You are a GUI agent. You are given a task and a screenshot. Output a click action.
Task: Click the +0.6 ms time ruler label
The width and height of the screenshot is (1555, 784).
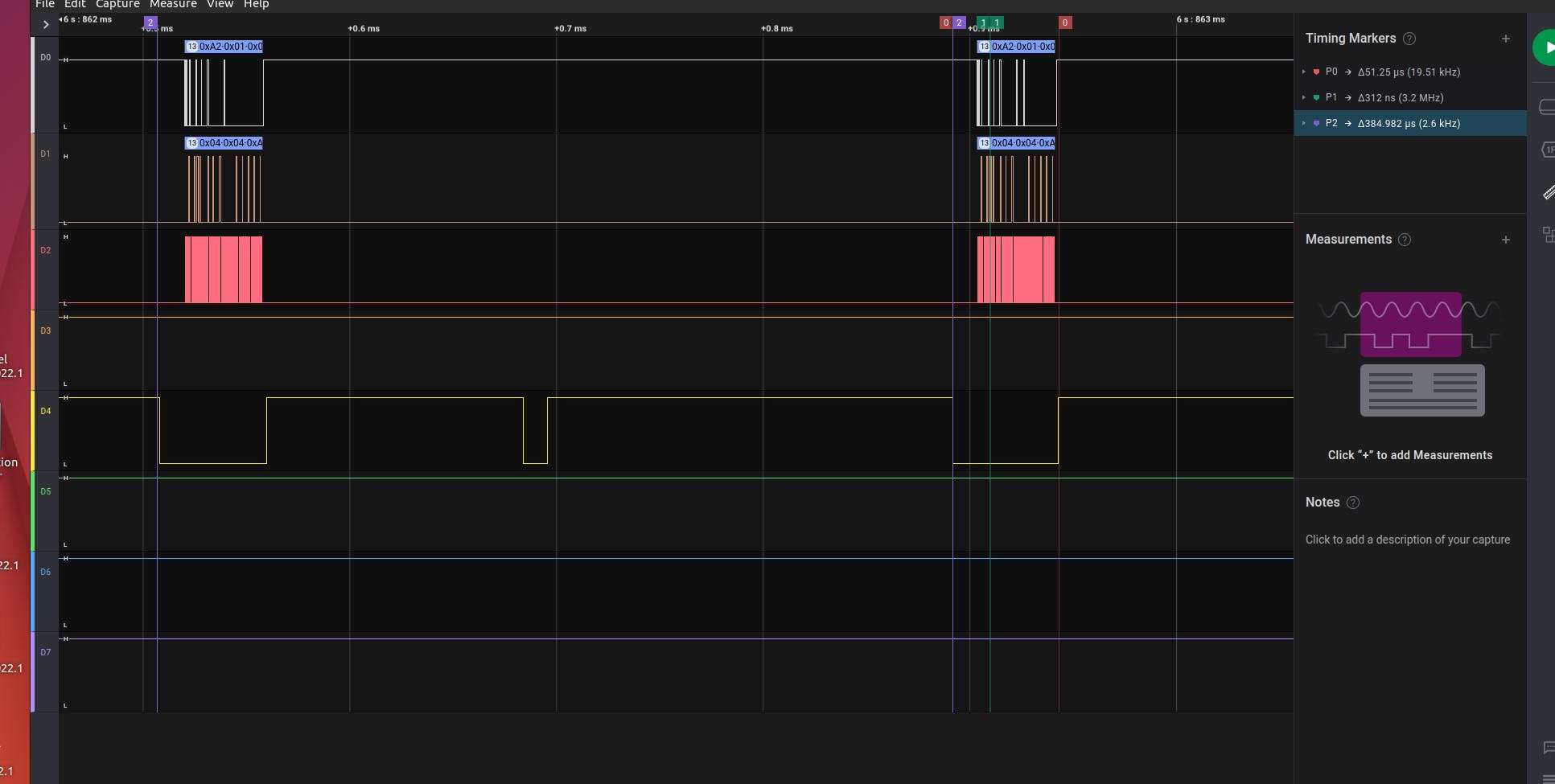[x=364, y=28]
